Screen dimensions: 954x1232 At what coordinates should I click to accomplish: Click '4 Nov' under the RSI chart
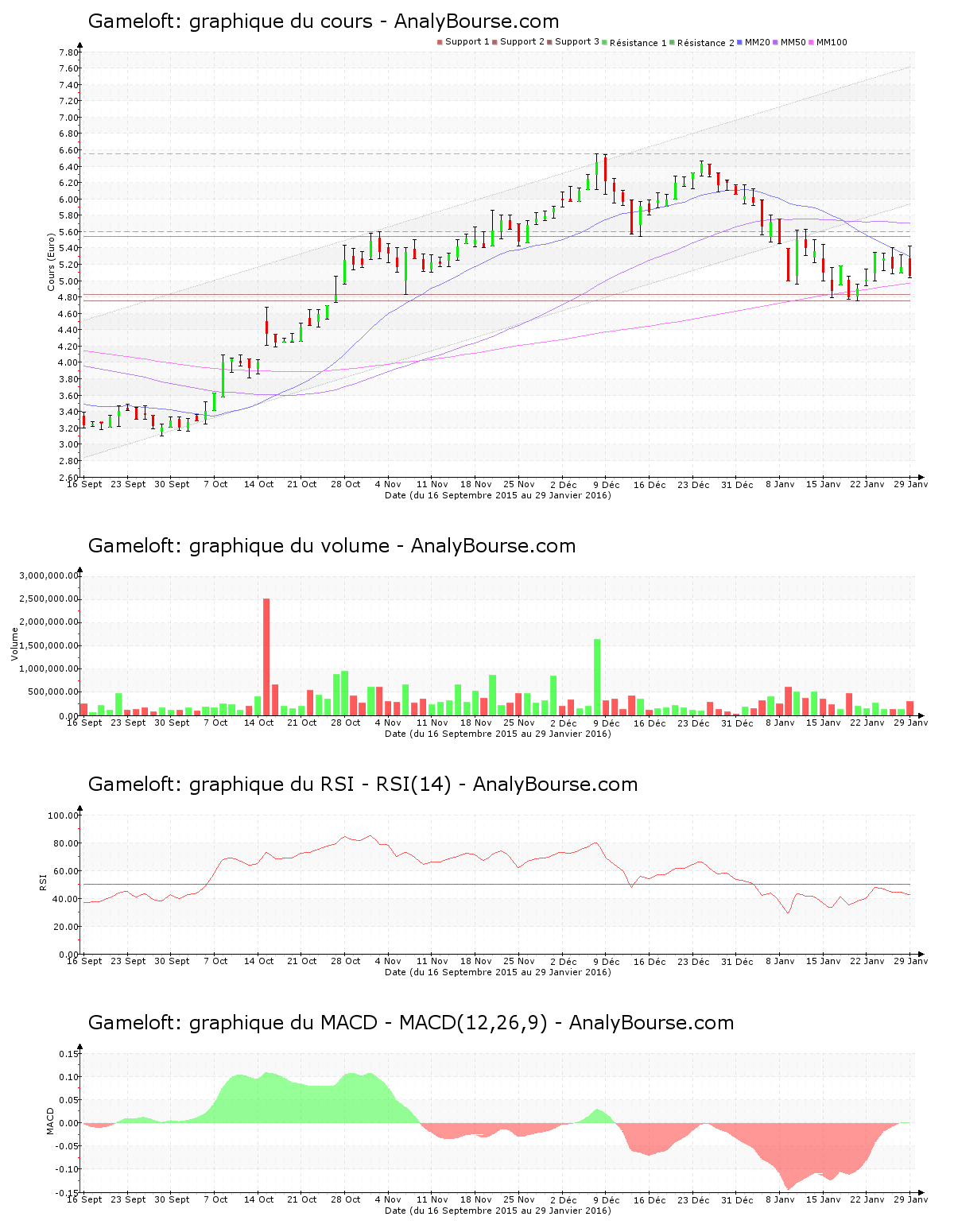click(388, 961)
